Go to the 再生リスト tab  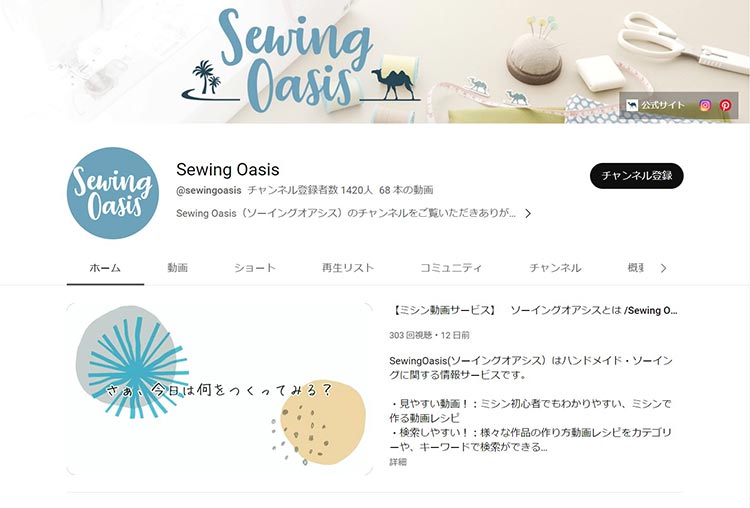tap(348, 268)
